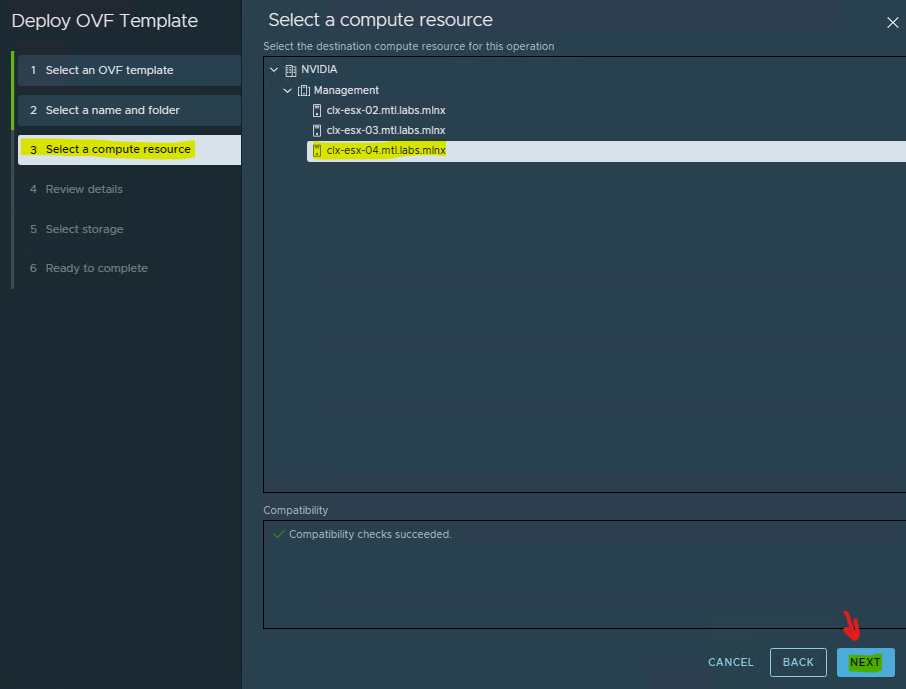Screen dimensions: 906x689
Task: Go to step 2 Select a name and folder
Action: (129, 110)
